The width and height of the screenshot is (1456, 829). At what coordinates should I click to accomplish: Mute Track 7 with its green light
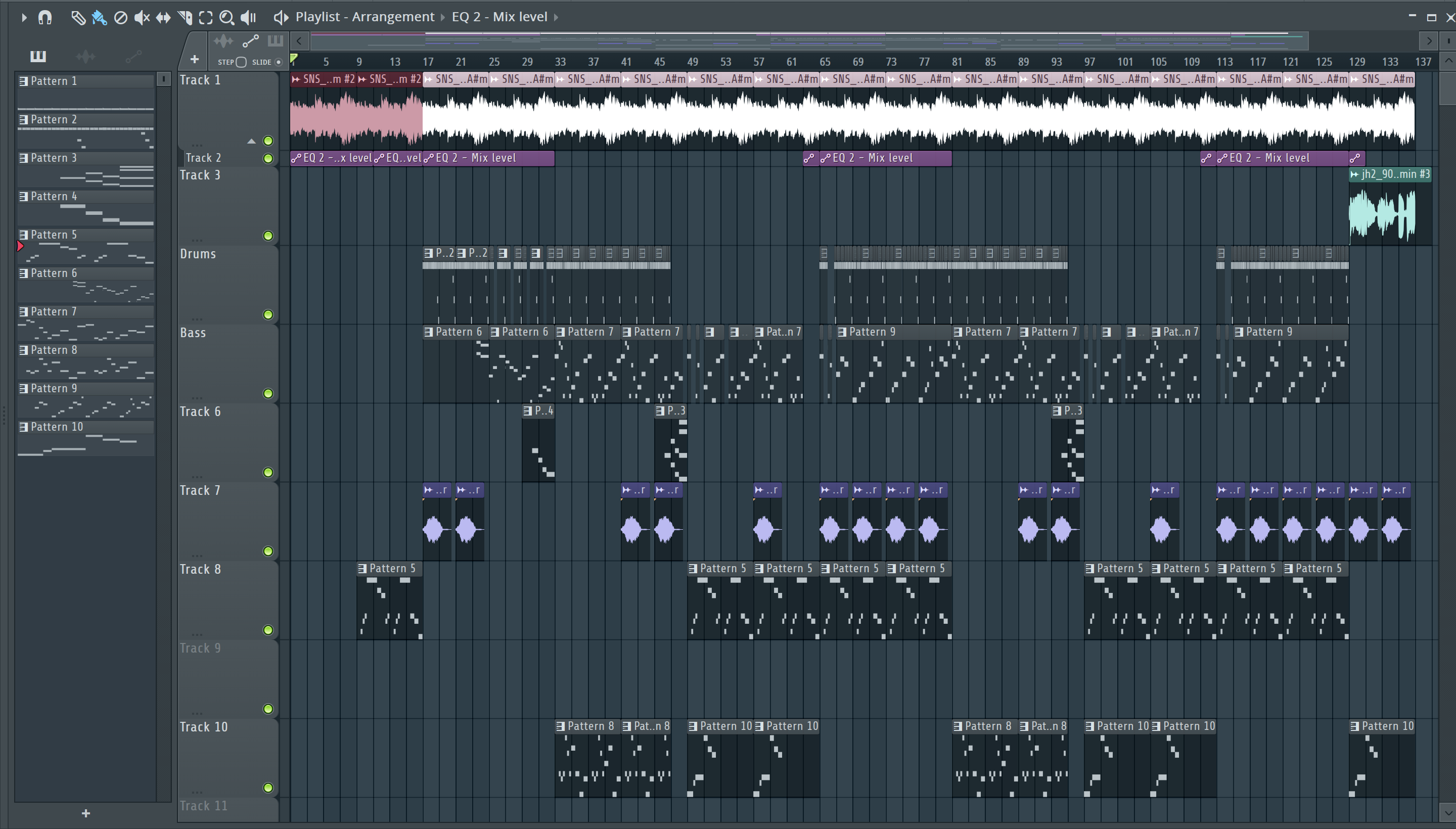(267, 551)
